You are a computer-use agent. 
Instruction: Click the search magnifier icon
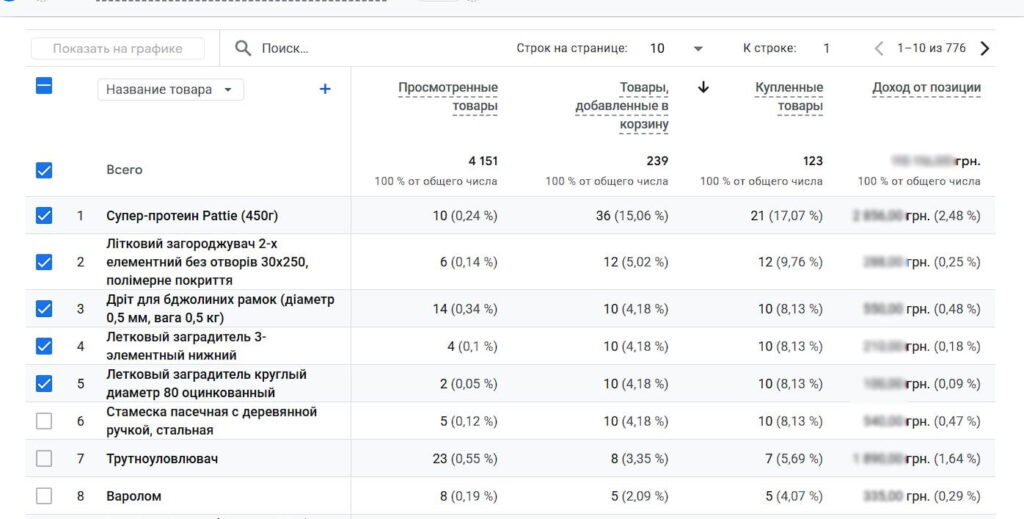(x=243, y=48)
